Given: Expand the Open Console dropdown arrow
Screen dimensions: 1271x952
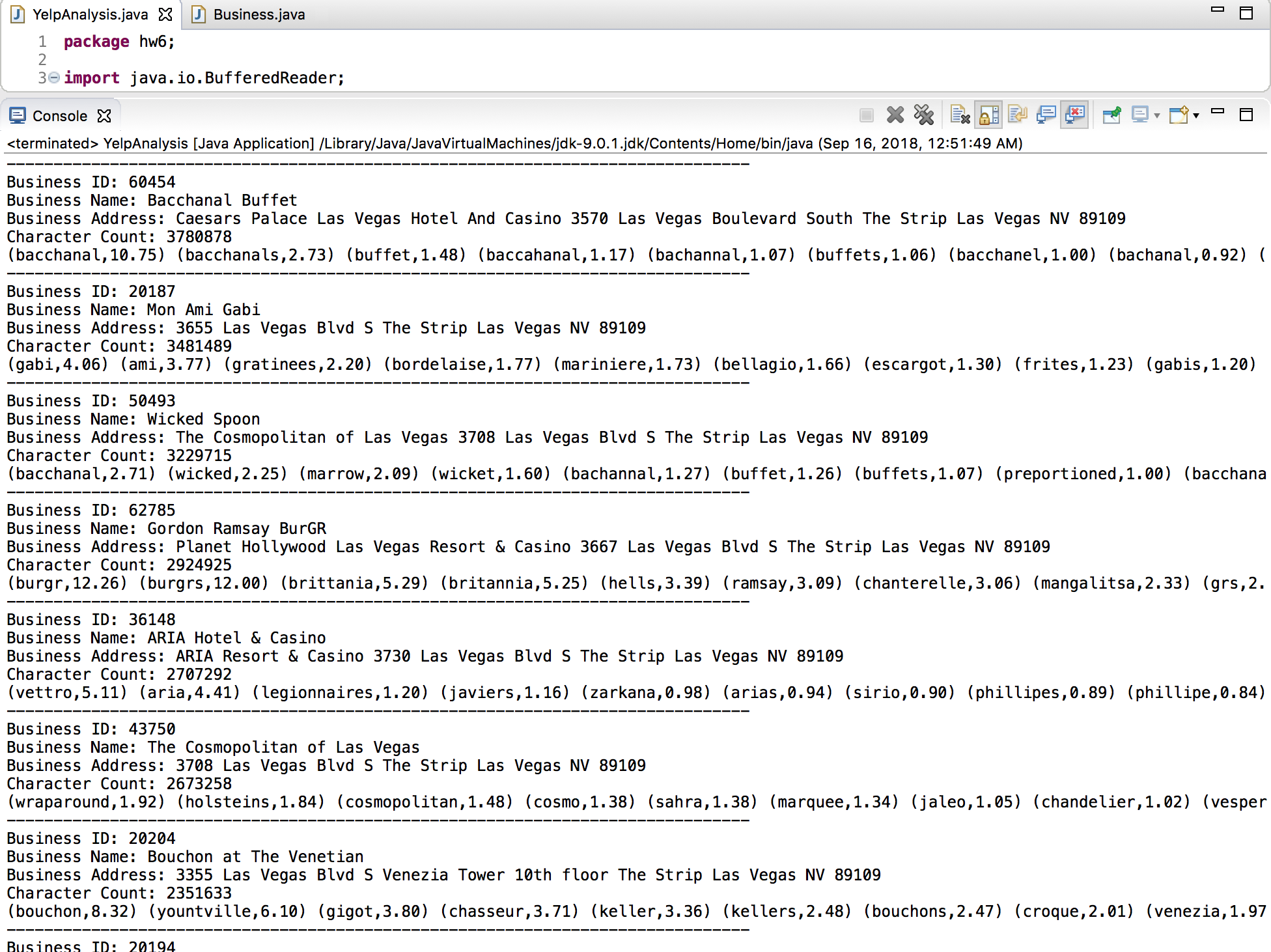Looking at the screenshot, I should (1196, 116).
